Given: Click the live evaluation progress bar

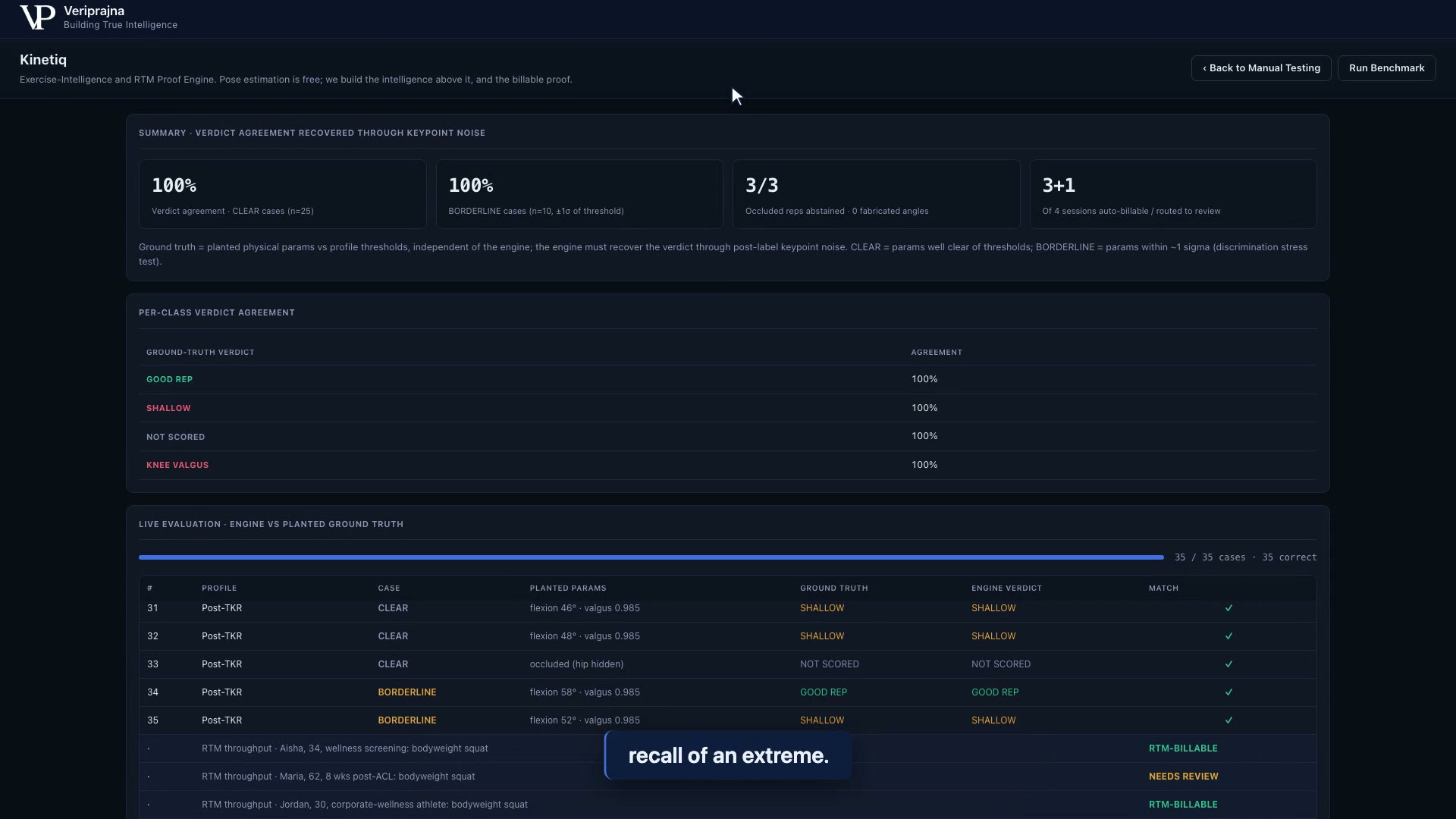Looking at the screenshot, I should pyautogui.click(x=651, y=557).
